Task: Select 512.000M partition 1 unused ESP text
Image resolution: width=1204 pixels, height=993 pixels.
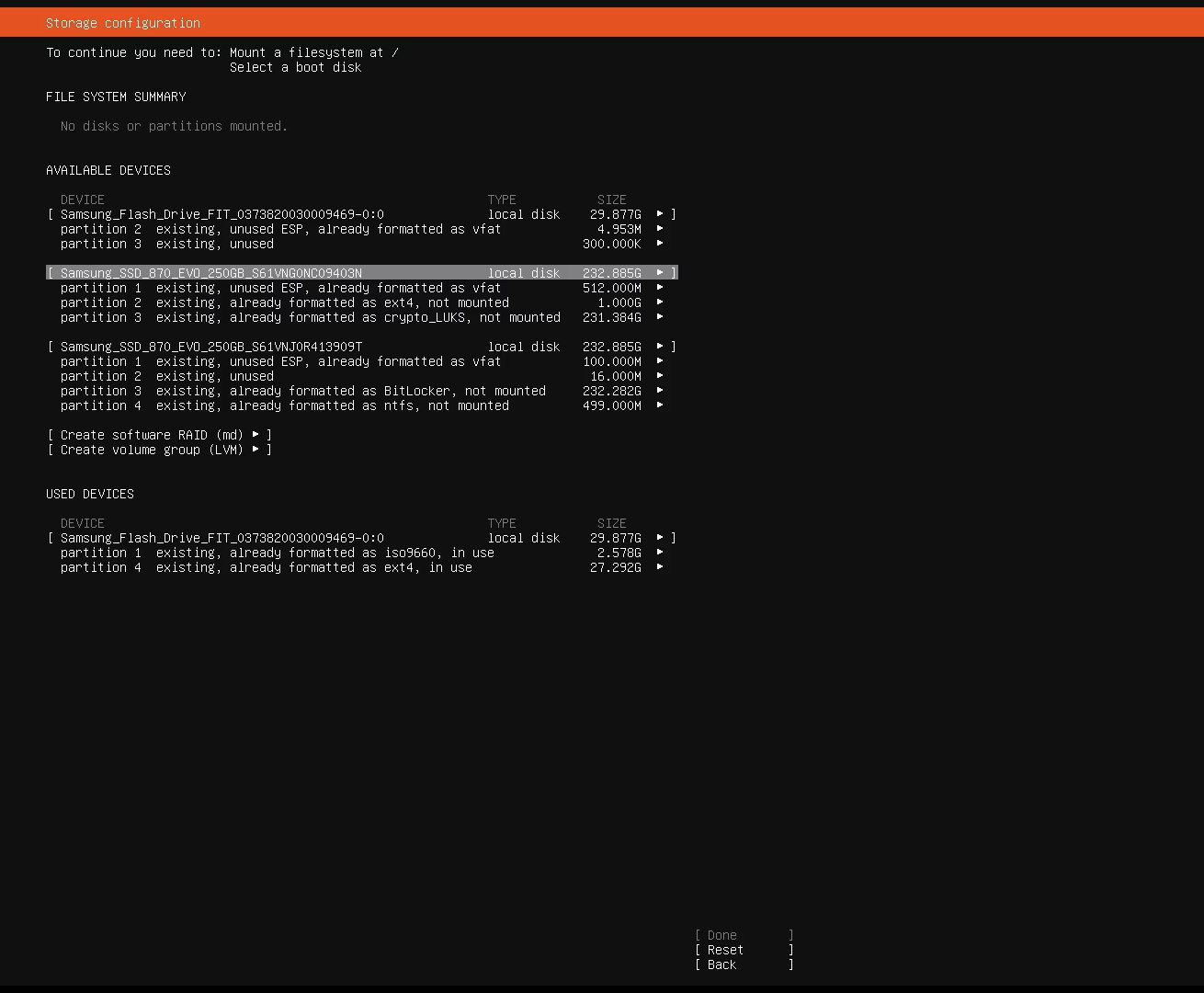Action: tap(281, 288)
